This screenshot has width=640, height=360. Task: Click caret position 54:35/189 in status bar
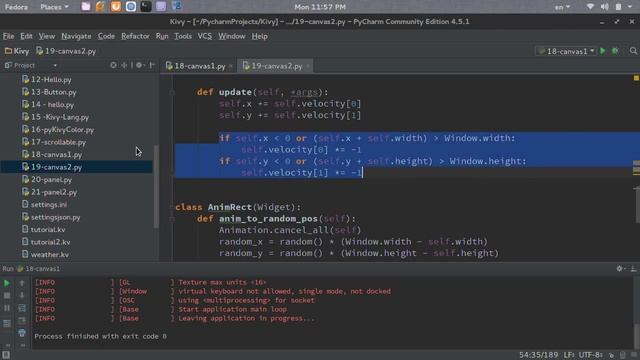point(538,355)
